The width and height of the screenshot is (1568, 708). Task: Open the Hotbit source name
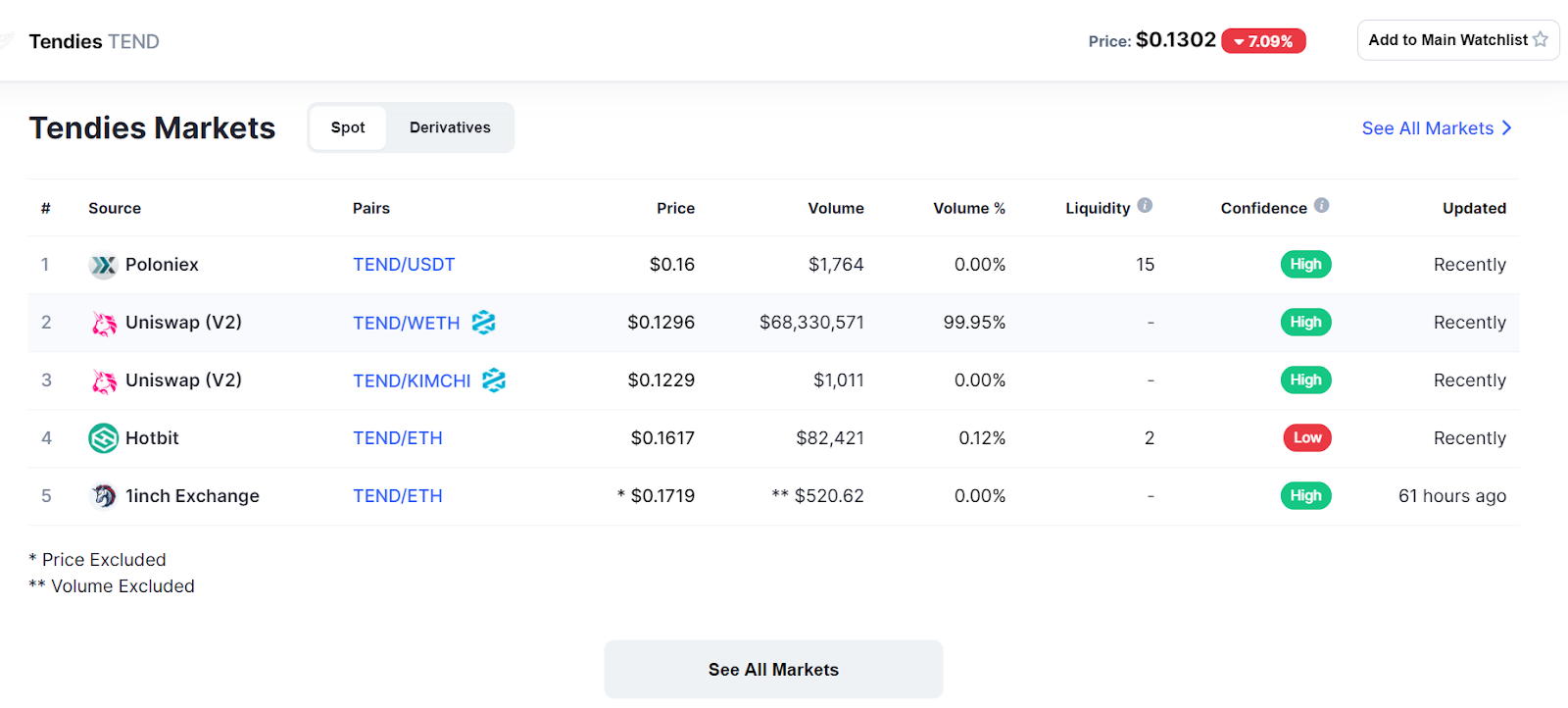click(152, 438)
